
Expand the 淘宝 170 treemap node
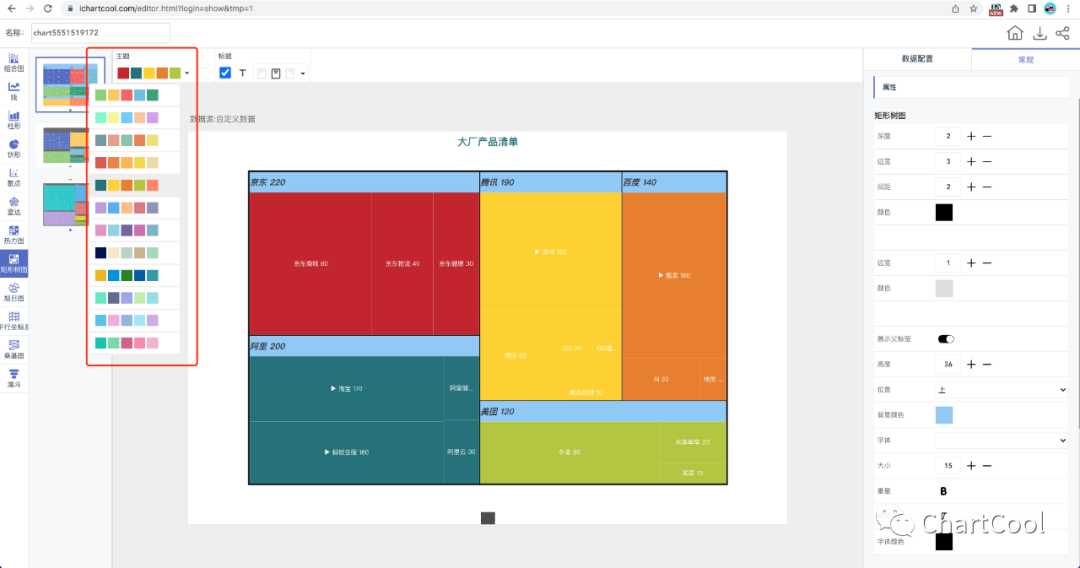(346, 388)
